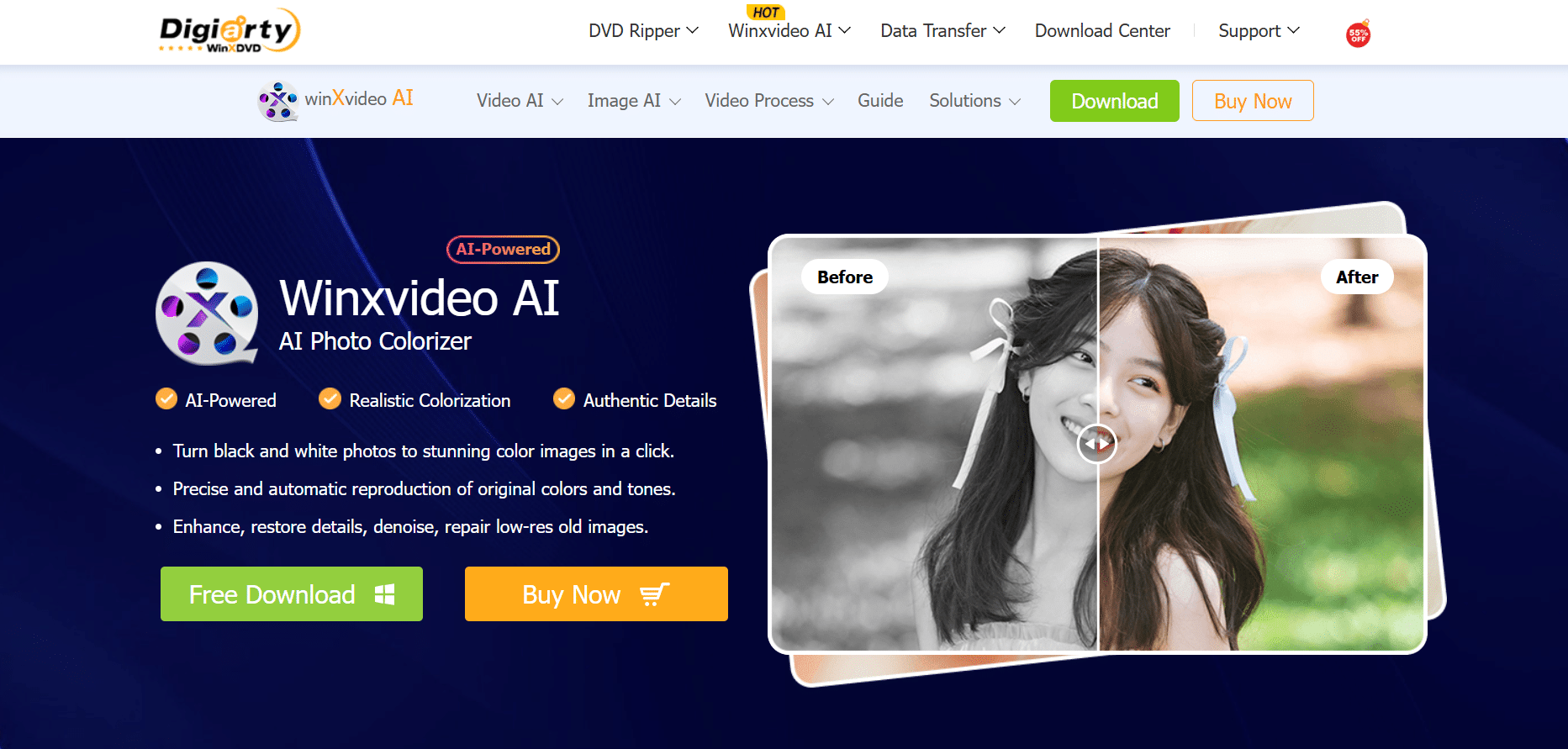Click the Digiarty WinXDVD logo
This screenshot has width=1568, height=749.
(229, 31)
